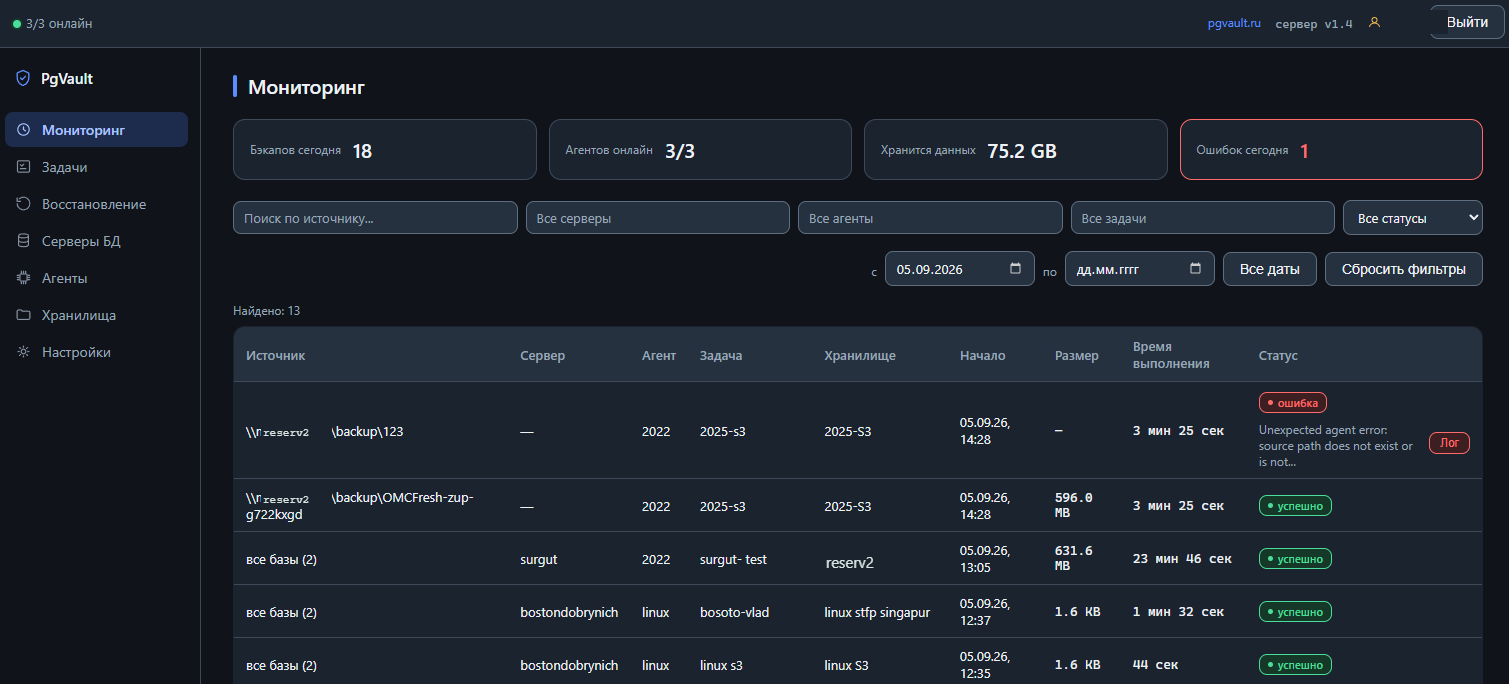The height and width of the screenshot is (684, 1509).
Task: Click the Ошибок сегодня card
Action: click(x=1331, y=150)
